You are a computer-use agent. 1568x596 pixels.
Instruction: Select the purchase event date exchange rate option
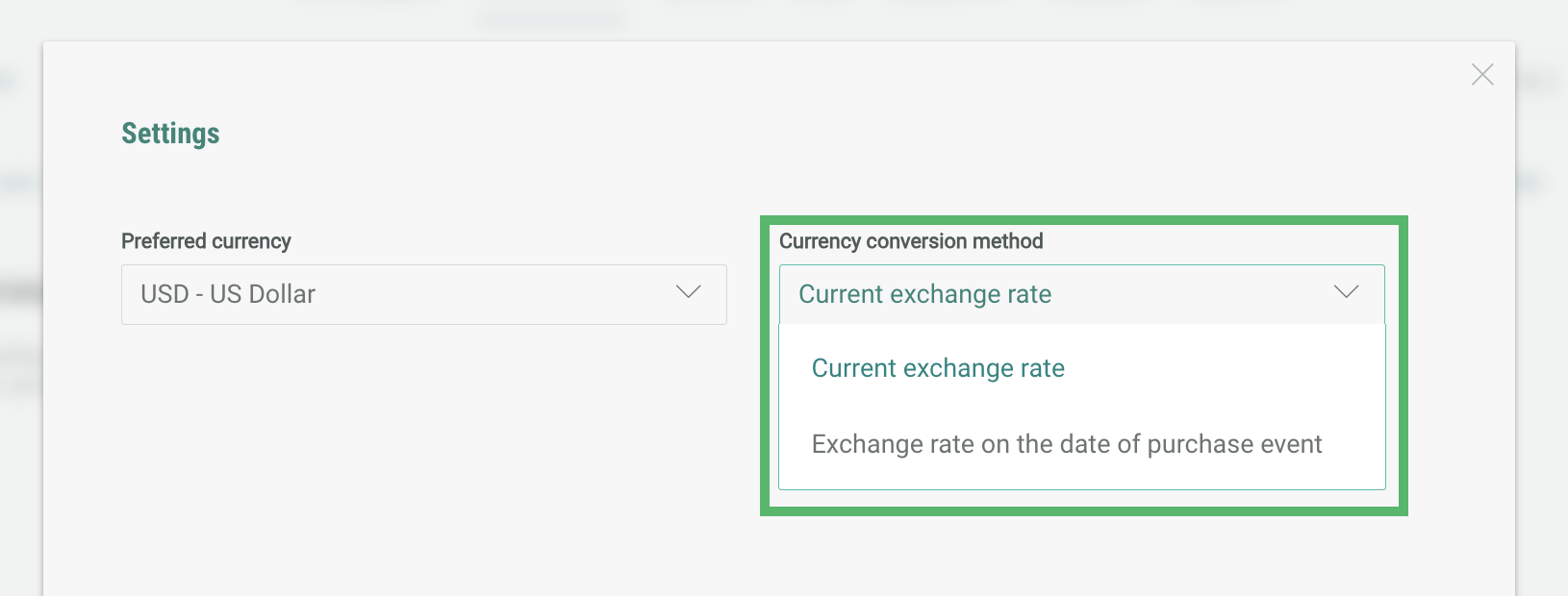pyautogui.click(x=1066, y=444)
